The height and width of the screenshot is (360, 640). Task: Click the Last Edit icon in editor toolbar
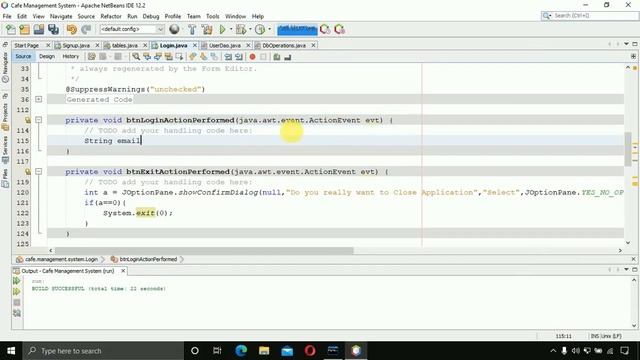tap(92, 57)
